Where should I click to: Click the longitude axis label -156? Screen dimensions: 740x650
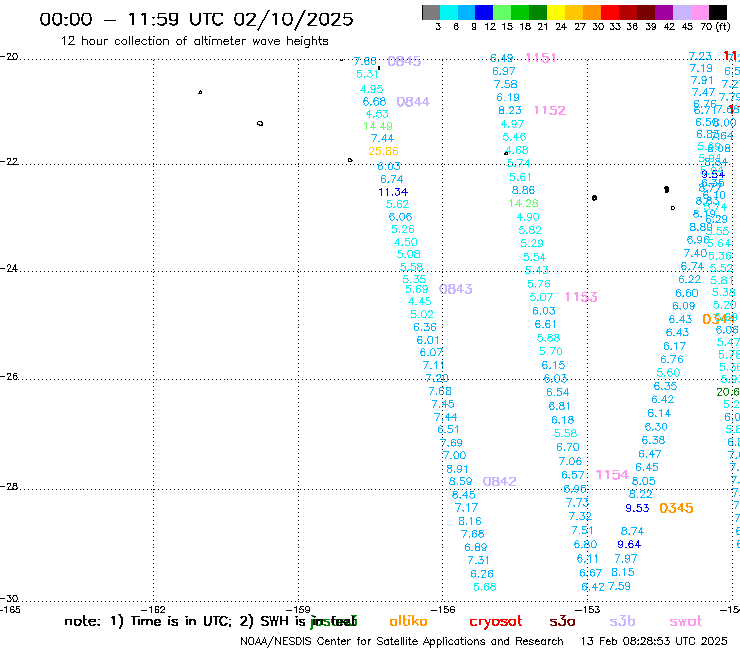443,609
